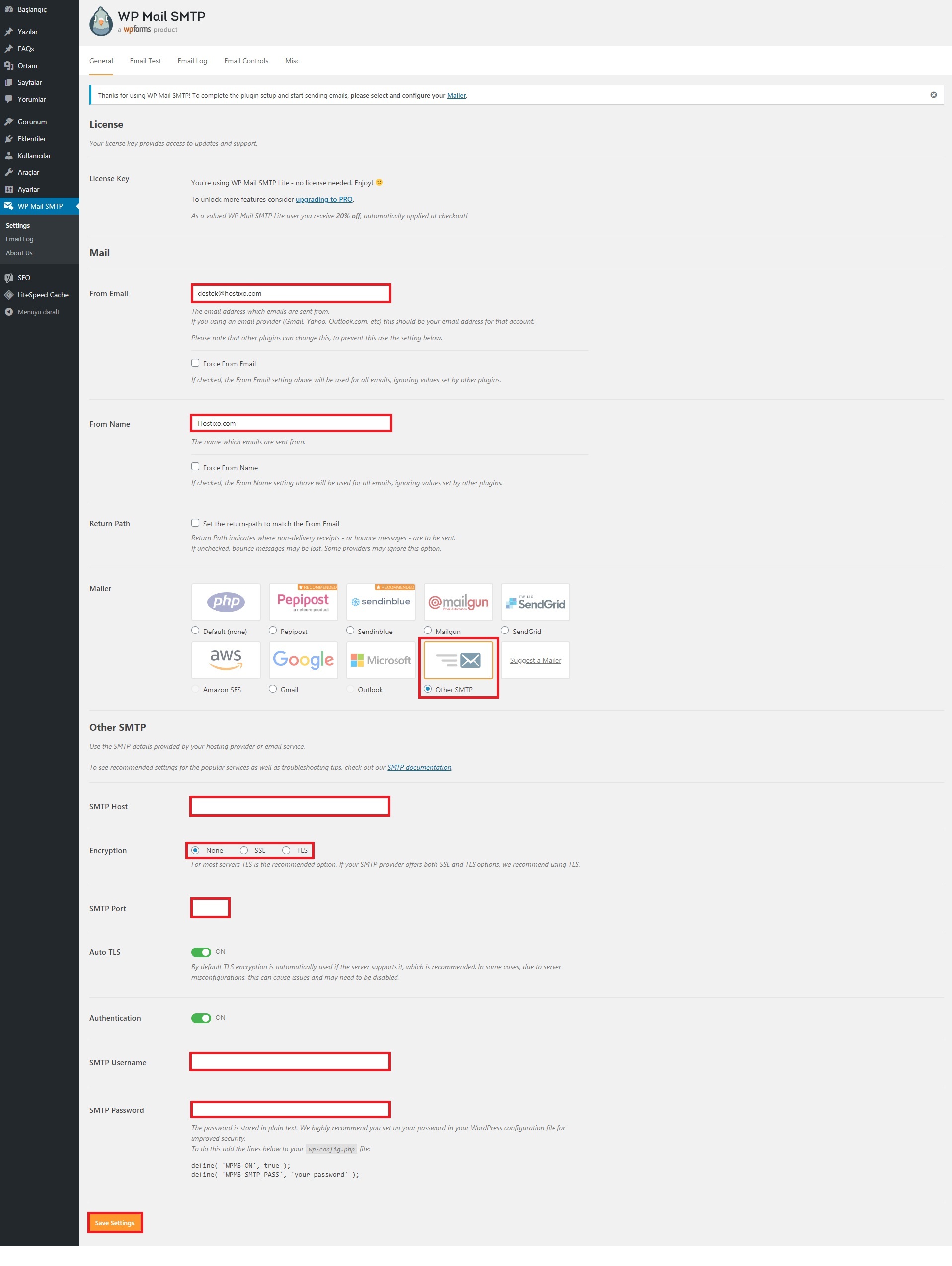
Task: Select the Sendinblue mailer logo
Action: pyautogui.click(x=381, y=602)
